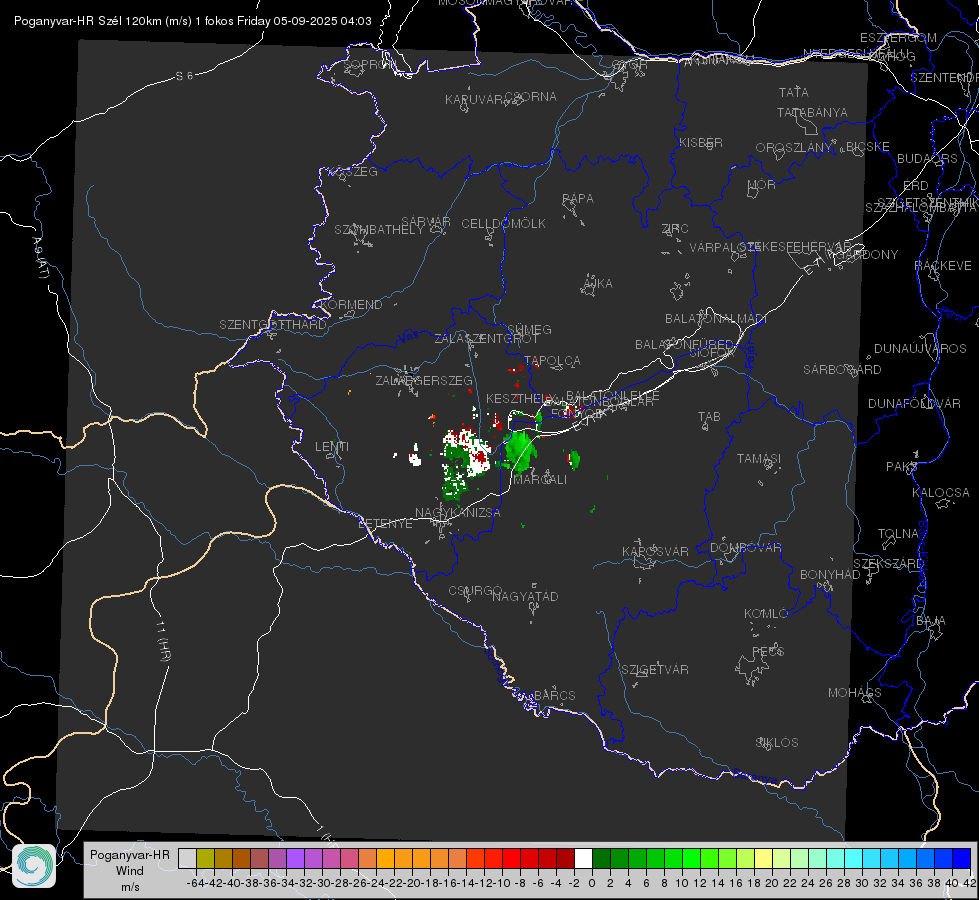Click the CSORNA city label
Viewport: 979px width, 900px height.
(531, 97)
